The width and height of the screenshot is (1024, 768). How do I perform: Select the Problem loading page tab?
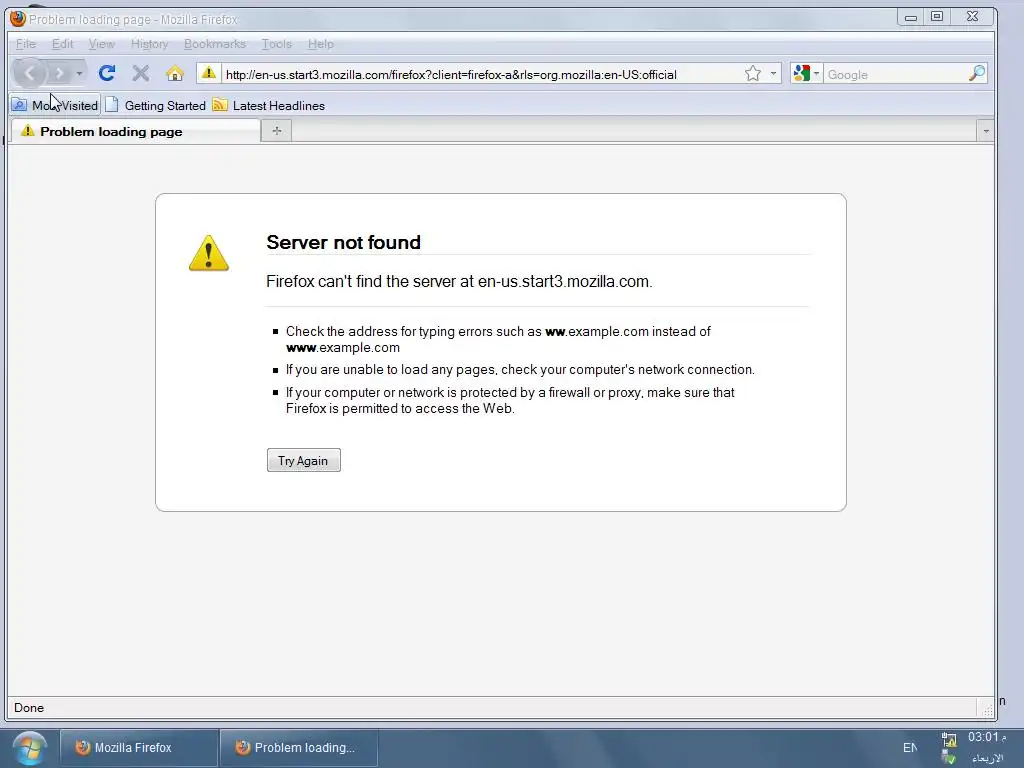[135, 131]
